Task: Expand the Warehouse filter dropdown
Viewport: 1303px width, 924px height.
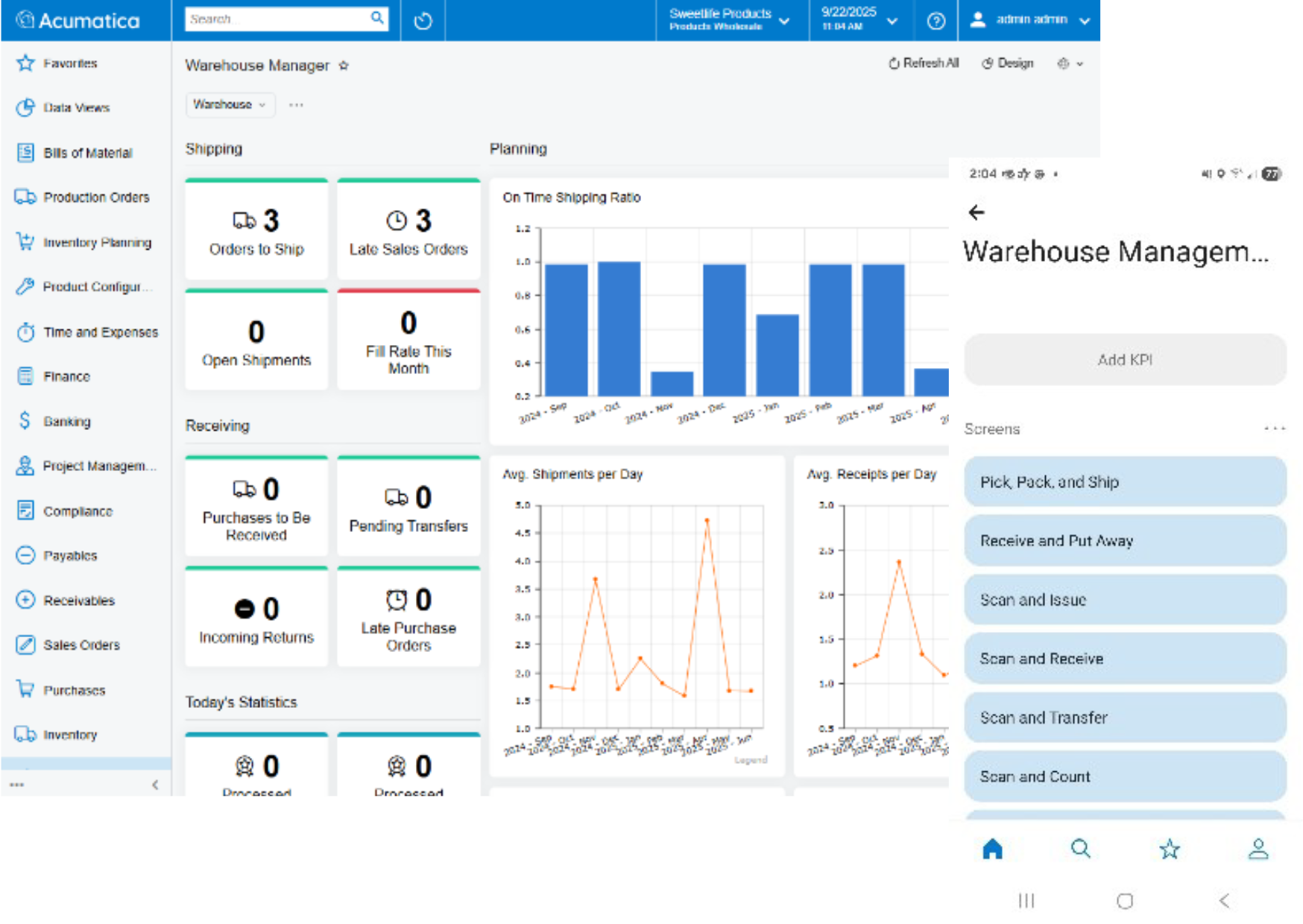Action: point(230,105)
